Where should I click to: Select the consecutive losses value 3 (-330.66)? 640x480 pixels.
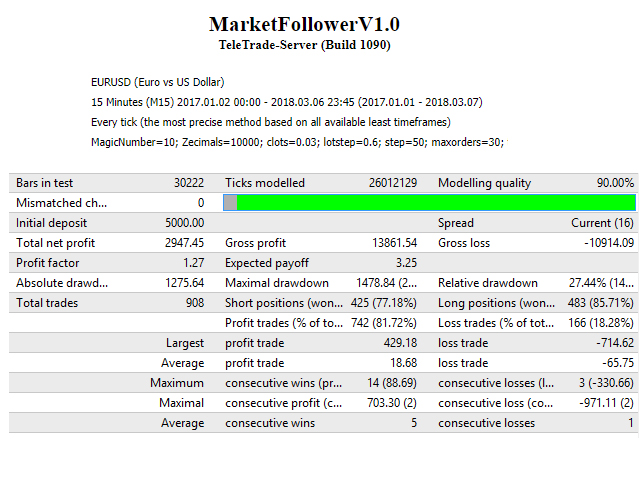click(606, 383)
